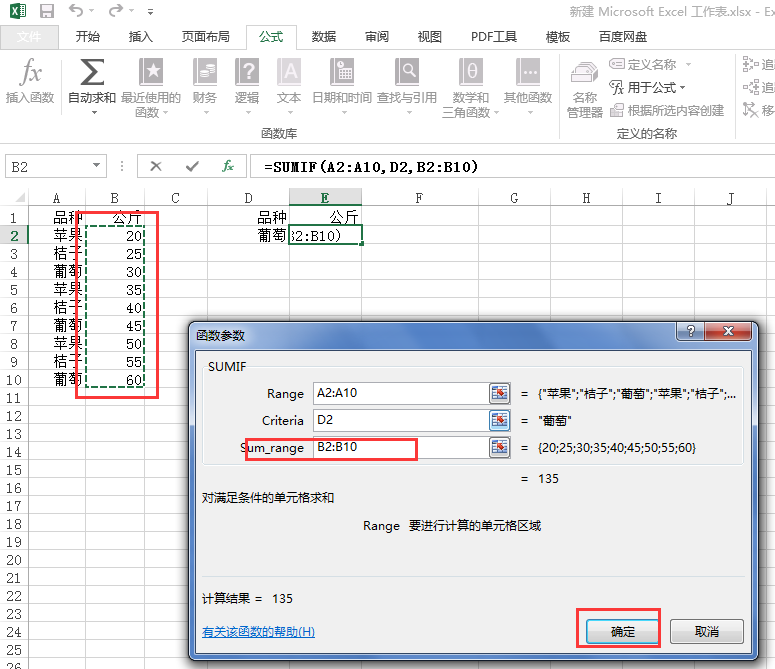The width and height of the screenshot is (775, 669).
Task: Switch to the 视图 View tab
Action: pyautogui.click(x=429, y=37)
